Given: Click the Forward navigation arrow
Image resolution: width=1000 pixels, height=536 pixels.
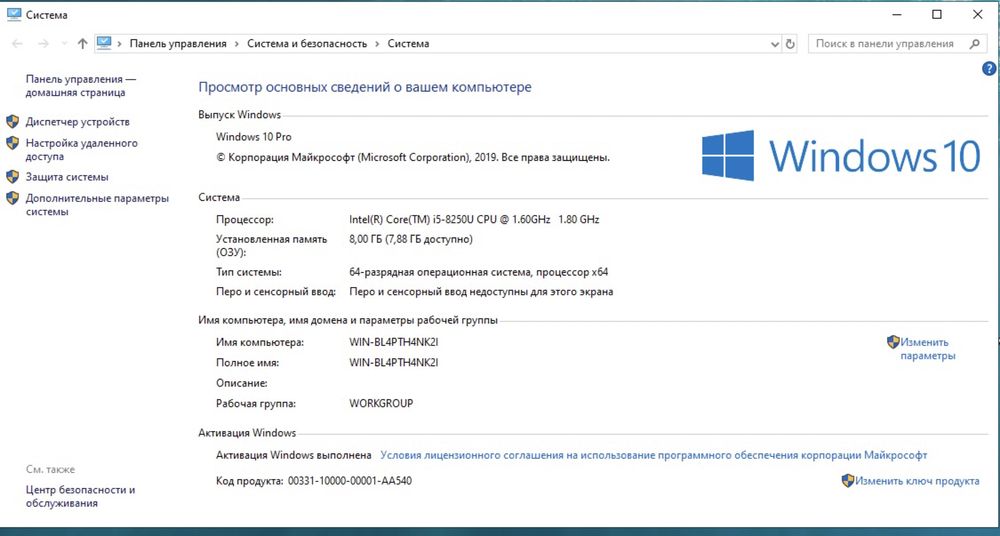Looking at the screenshot, I should 43,43.
